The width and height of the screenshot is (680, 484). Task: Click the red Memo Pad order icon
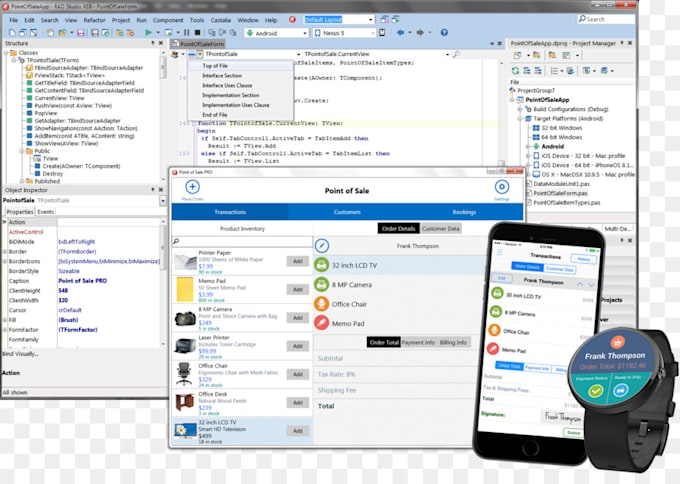coord(321,323)
